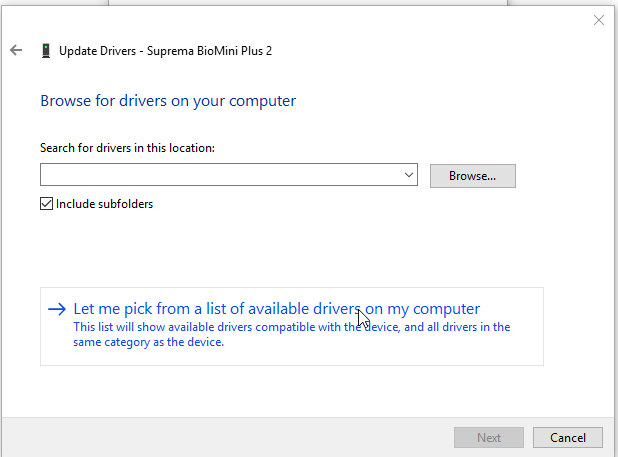Click the Include subfolders label text
The image size is (618, 457).
pyautogui.click(x=104, y=204)
